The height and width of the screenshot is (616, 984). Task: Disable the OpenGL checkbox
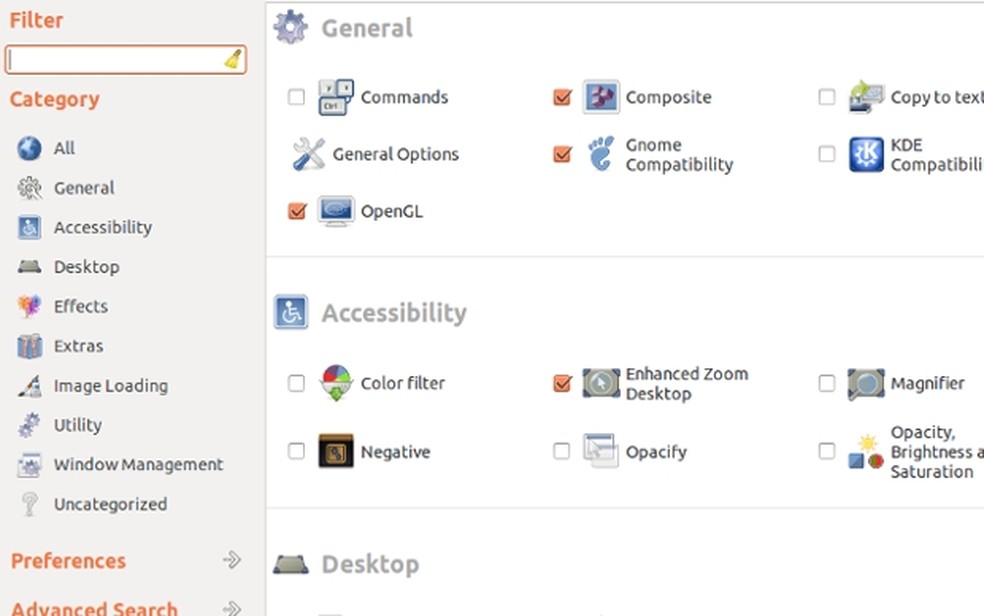point(296,211)
